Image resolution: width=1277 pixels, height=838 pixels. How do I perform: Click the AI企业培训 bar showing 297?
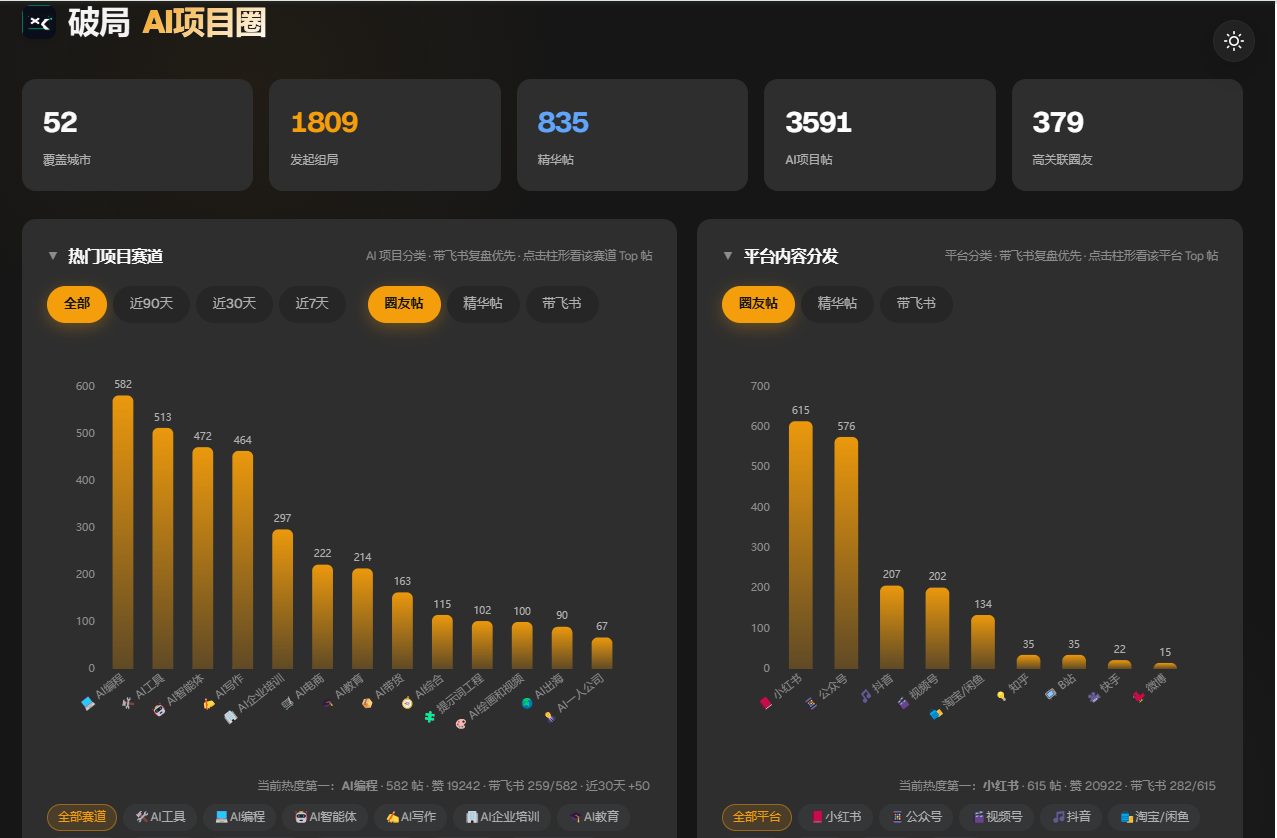coord(283,599)
